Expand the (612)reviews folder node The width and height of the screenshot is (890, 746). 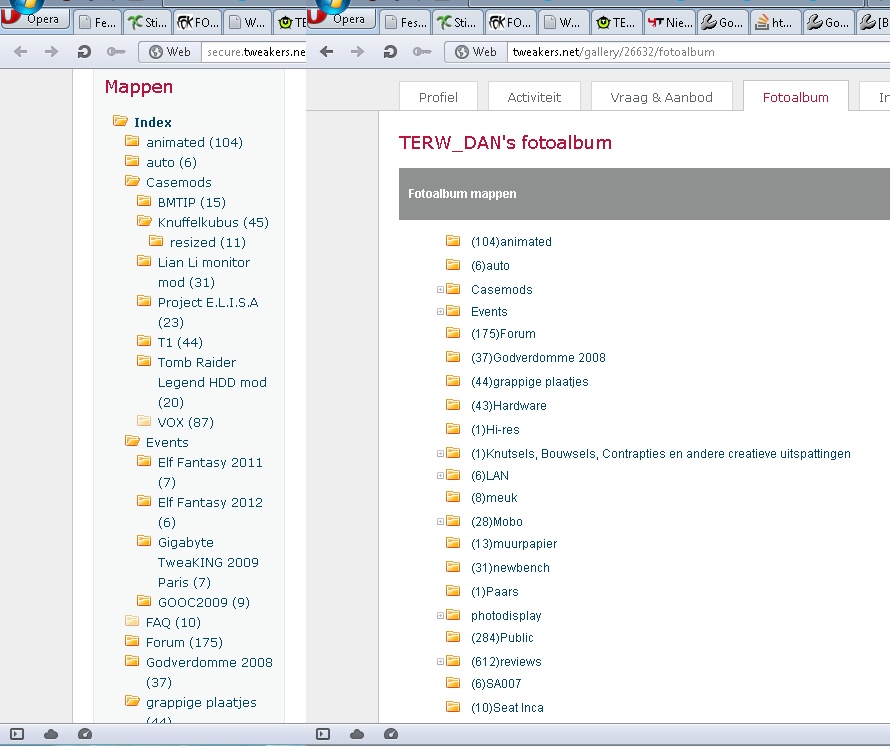coord(440,662)
